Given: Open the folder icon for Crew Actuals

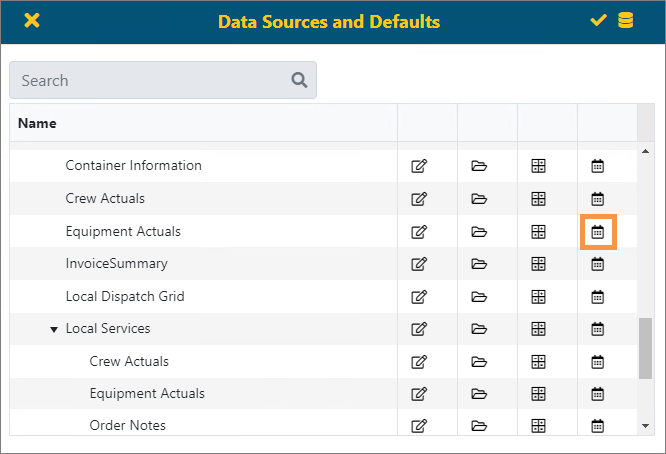Looking at the screenshot, I should pyautogui.click(x=478, y=199).
